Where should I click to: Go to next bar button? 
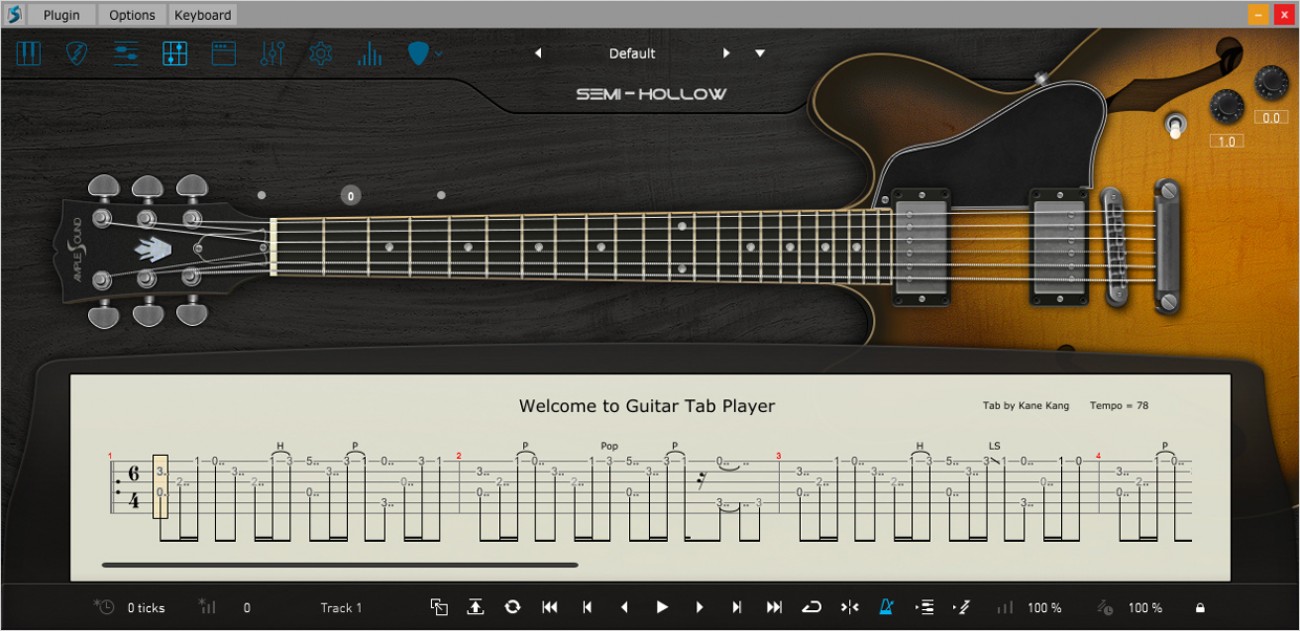pos(737,607)
